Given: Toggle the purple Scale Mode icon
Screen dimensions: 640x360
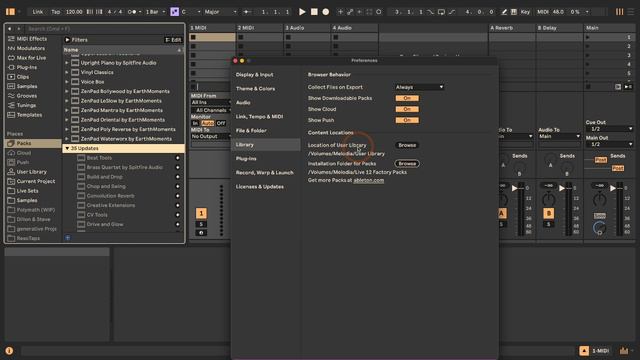Looking at the screenshot, I should click(174, 12).
